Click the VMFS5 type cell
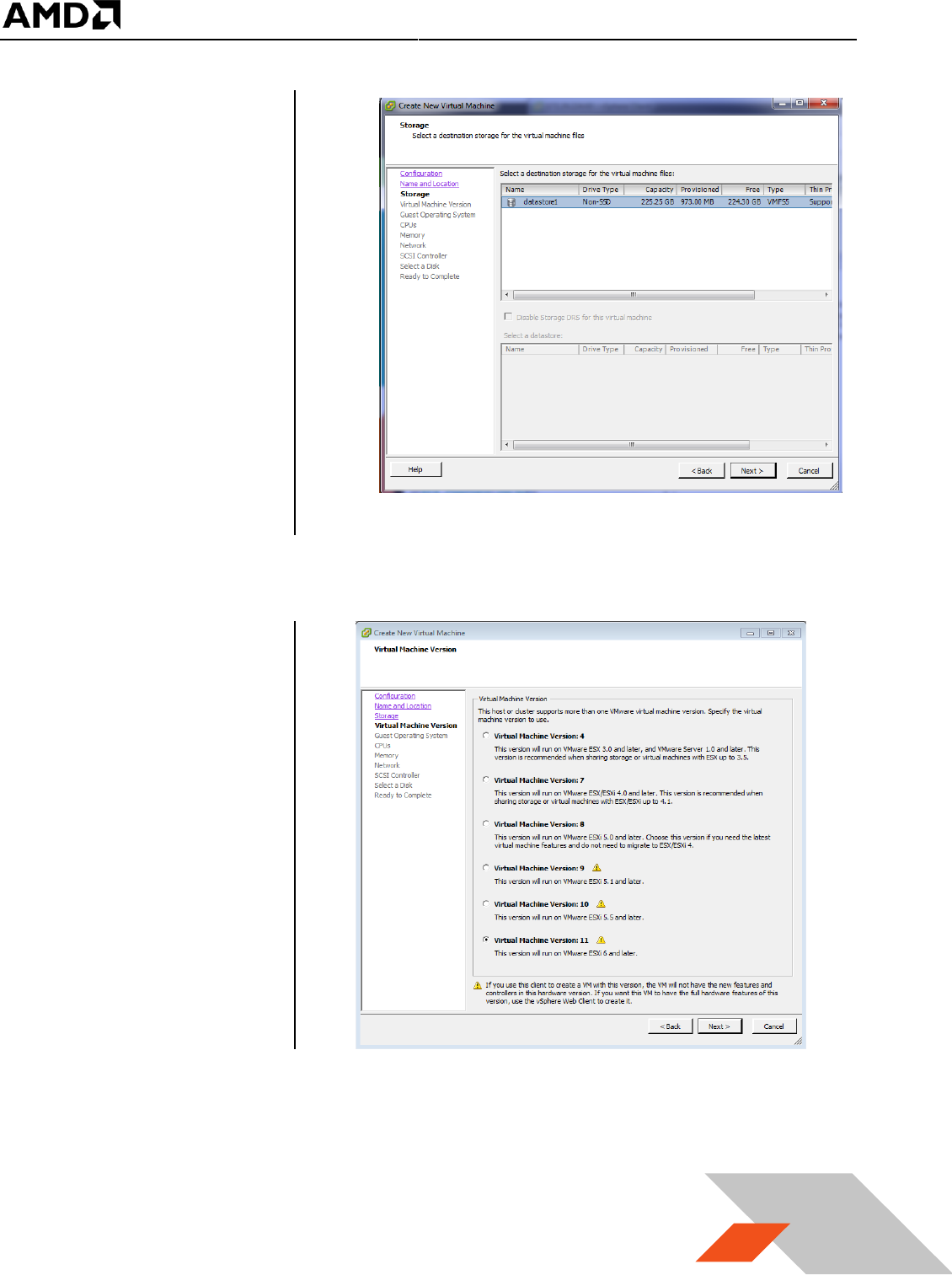 click(778, 202)
